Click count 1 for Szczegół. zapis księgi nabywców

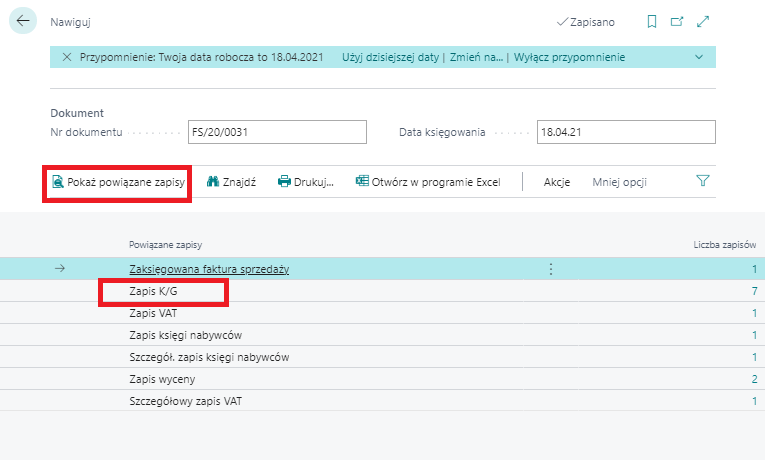pyautogui.click(x=754, y=357)
